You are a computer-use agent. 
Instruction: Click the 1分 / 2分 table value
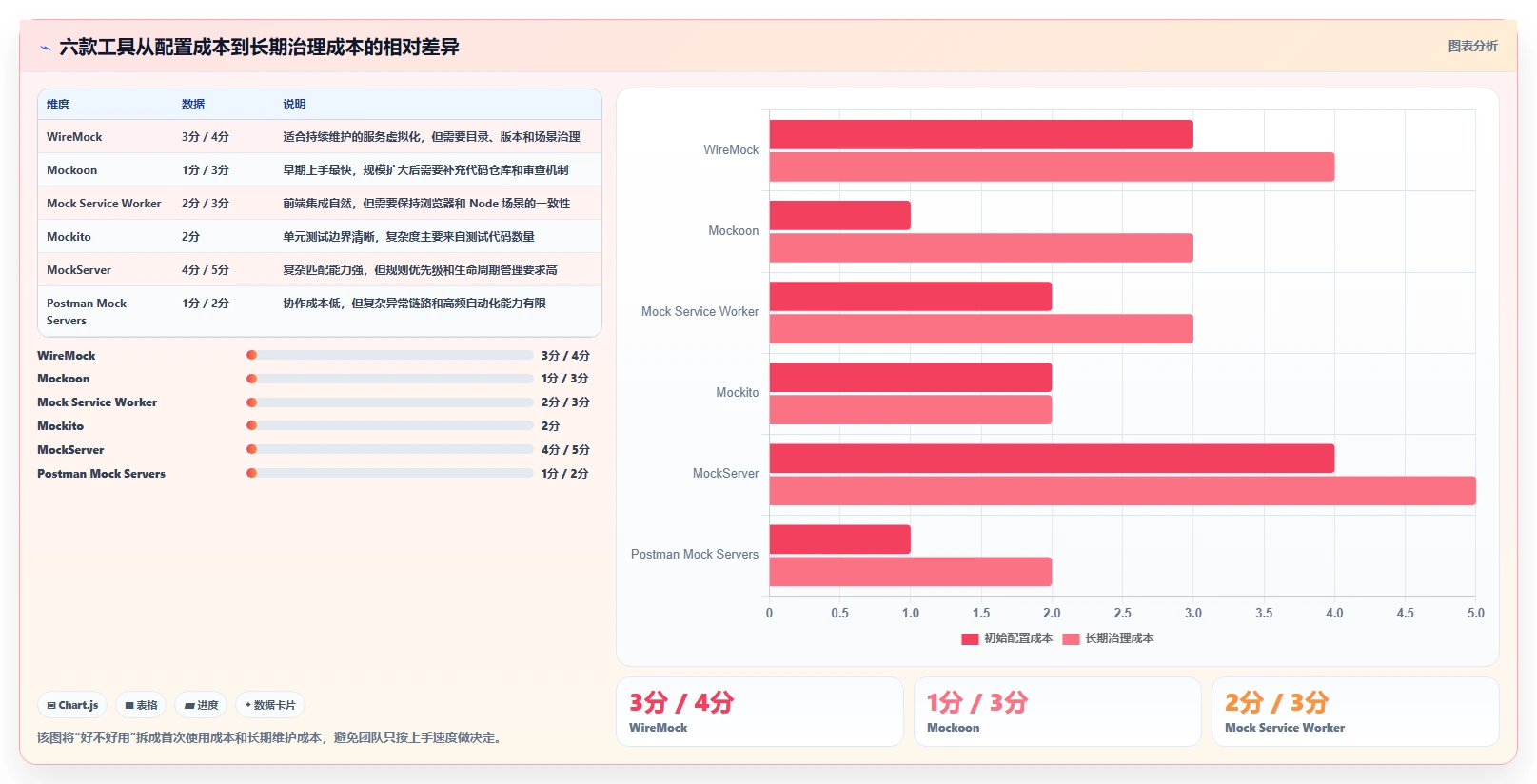point(206,304)
